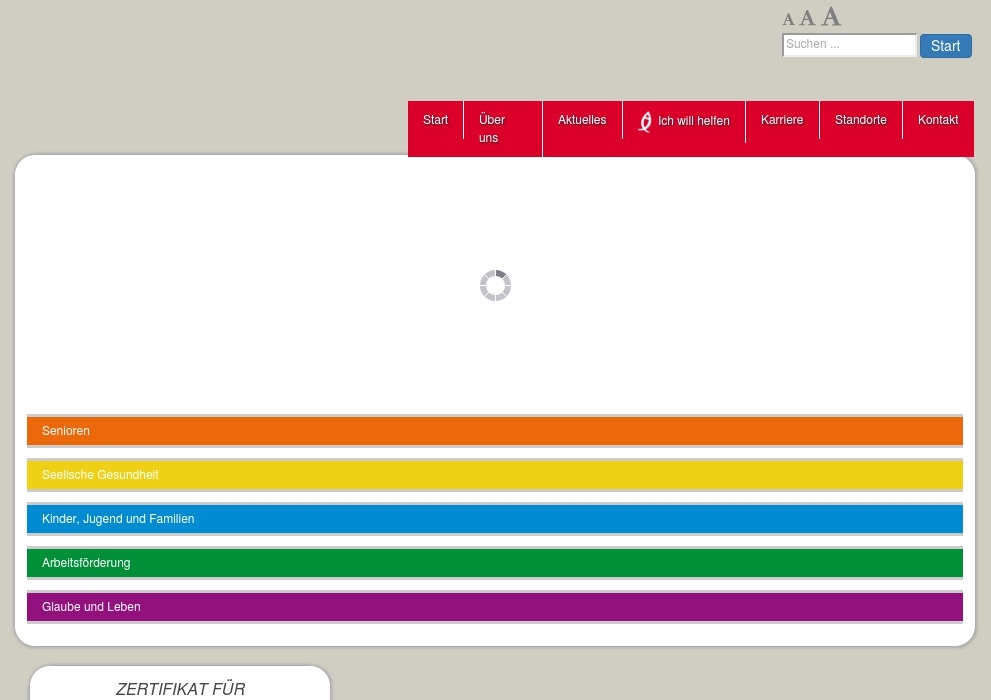This screenshot has width=991, height=700.
Task: Expand the purple Glaube und Leben bar
Action: 494,607
